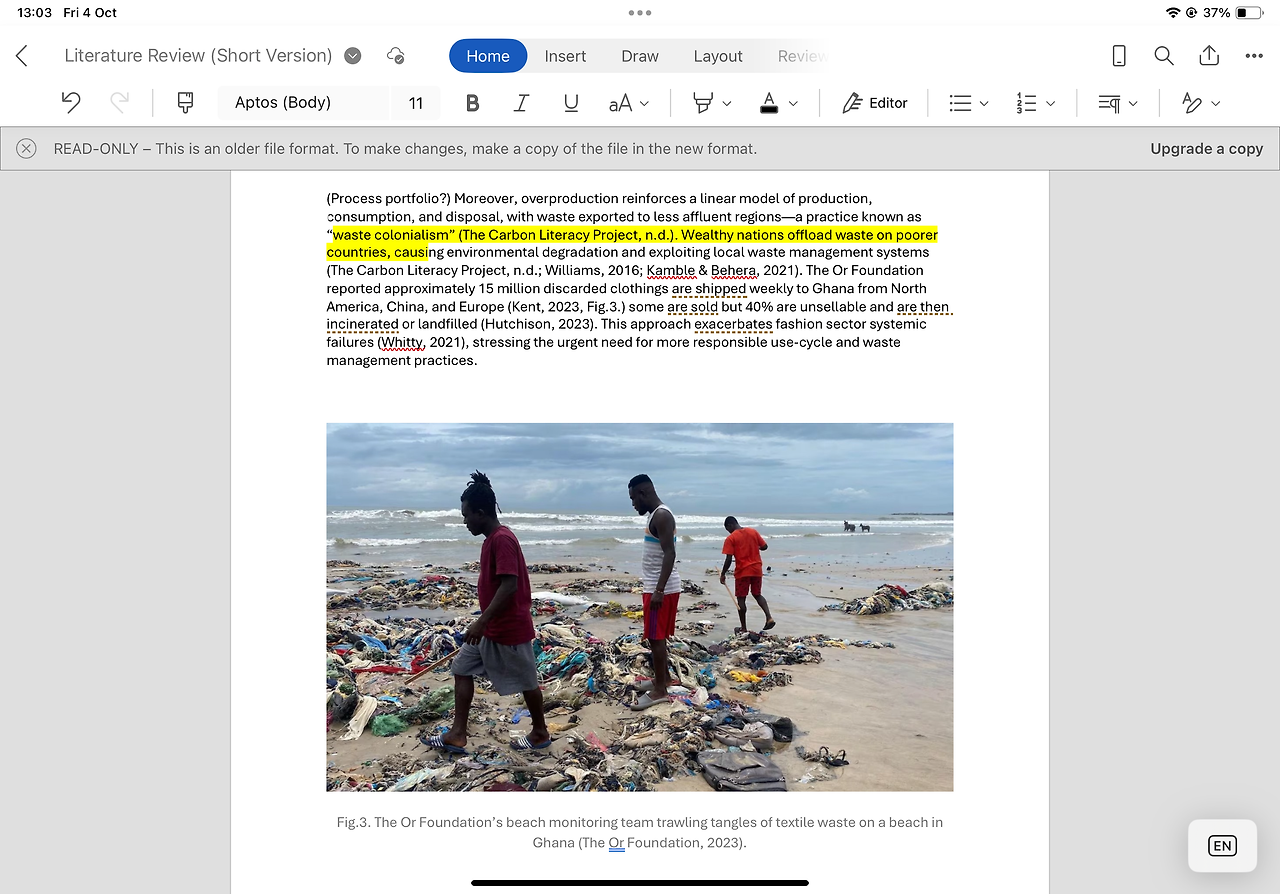This screenshot has width=1280, height=894.
Task: Change the font size 11 field
Action: 416,102
